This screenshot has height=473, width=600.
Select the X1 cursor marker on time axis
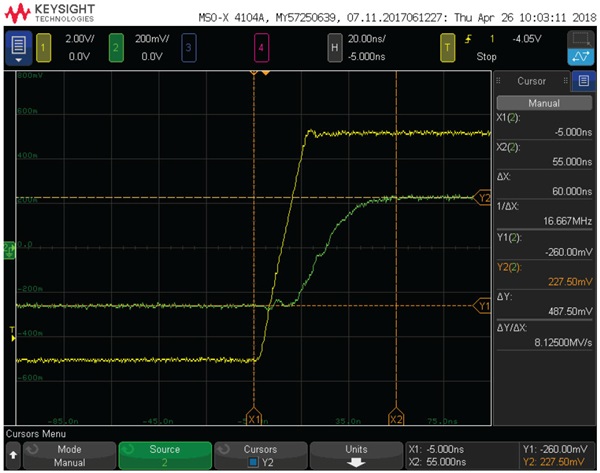[254, 417]
